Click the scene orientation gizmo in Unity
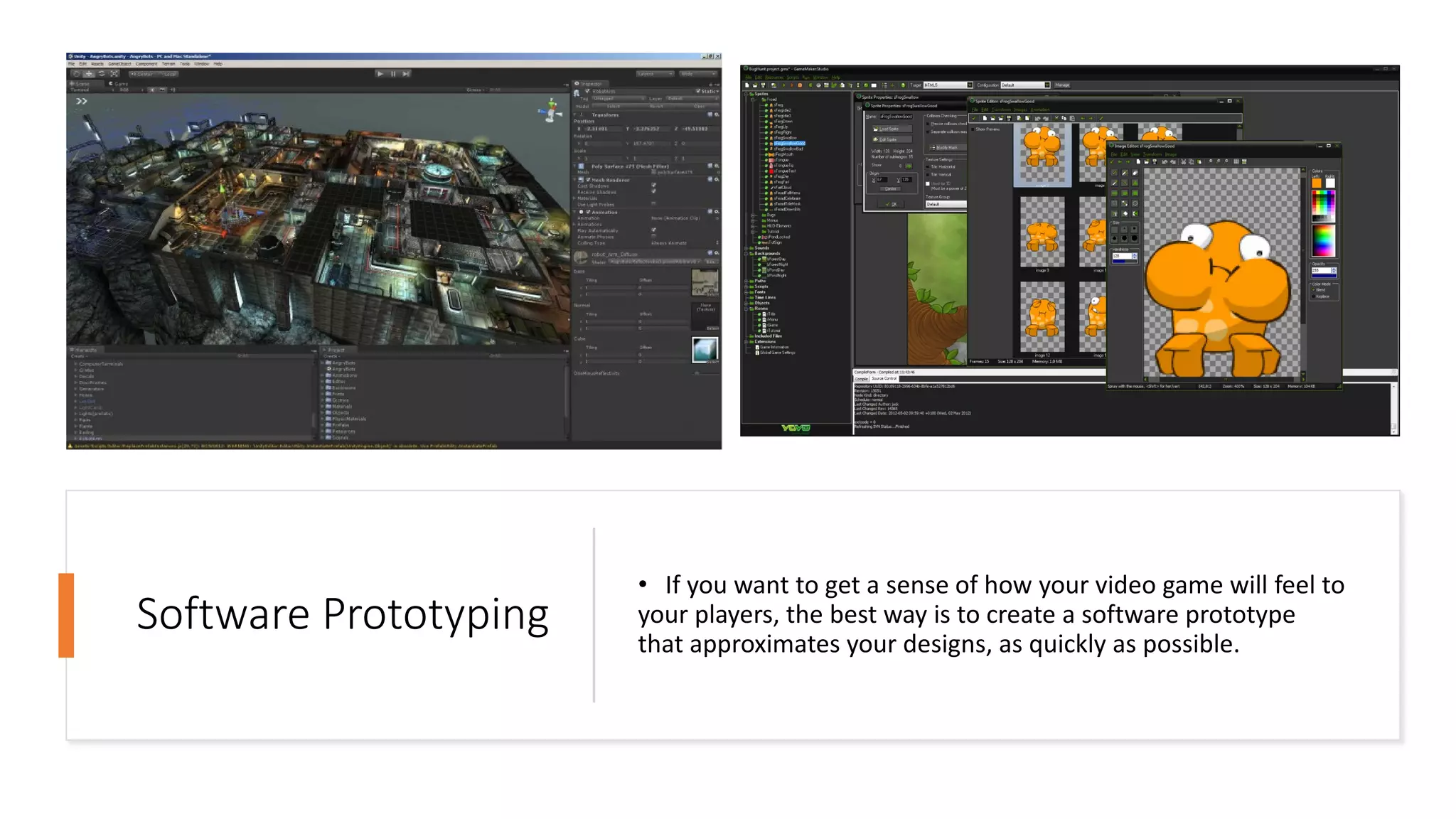 tap(550, 110)
